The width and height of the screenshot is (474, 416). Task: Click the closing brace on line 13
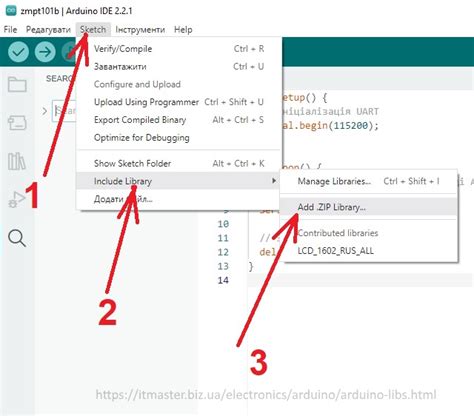click(251, 266)
